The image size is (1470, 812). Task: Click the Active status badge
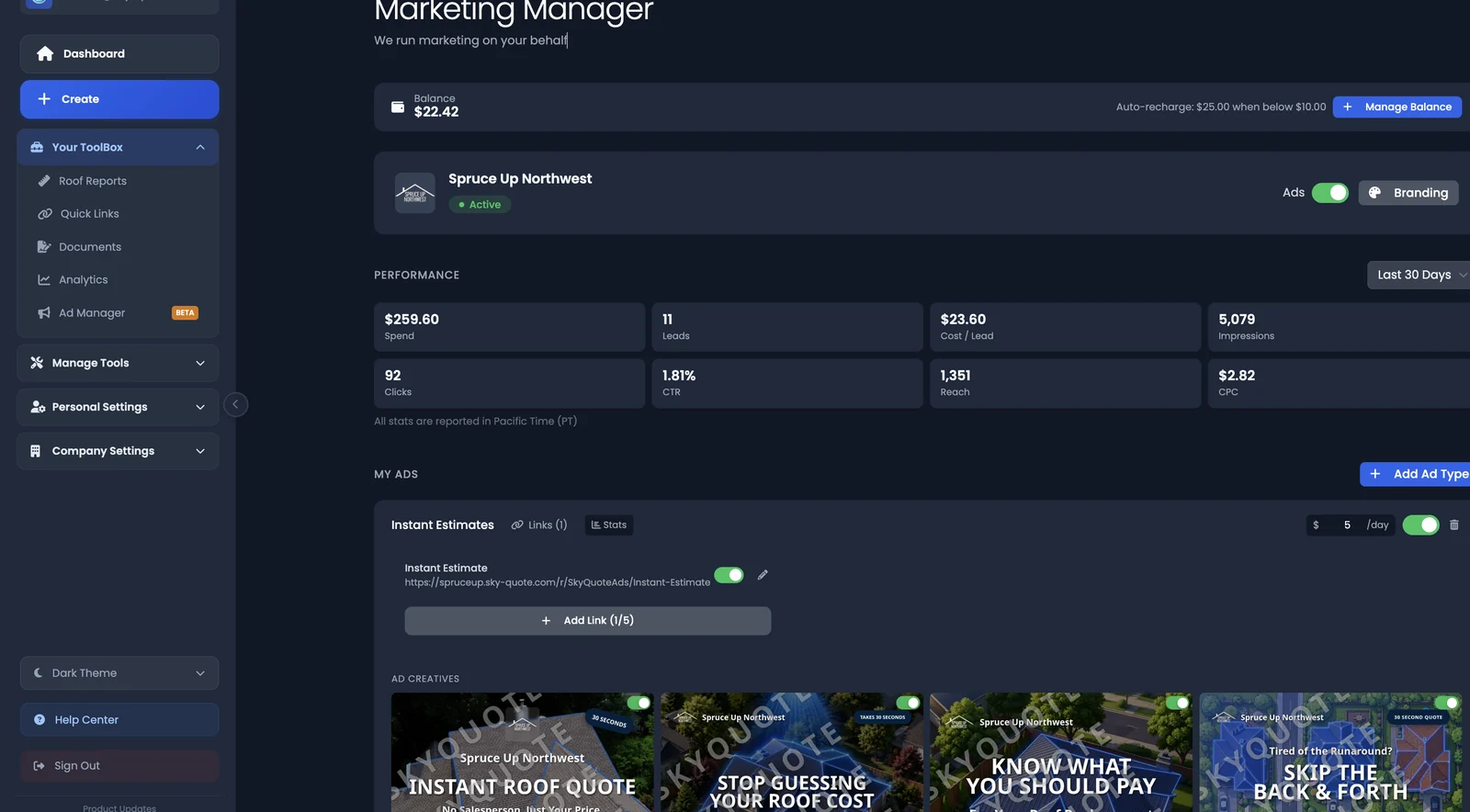click(480, 205)
